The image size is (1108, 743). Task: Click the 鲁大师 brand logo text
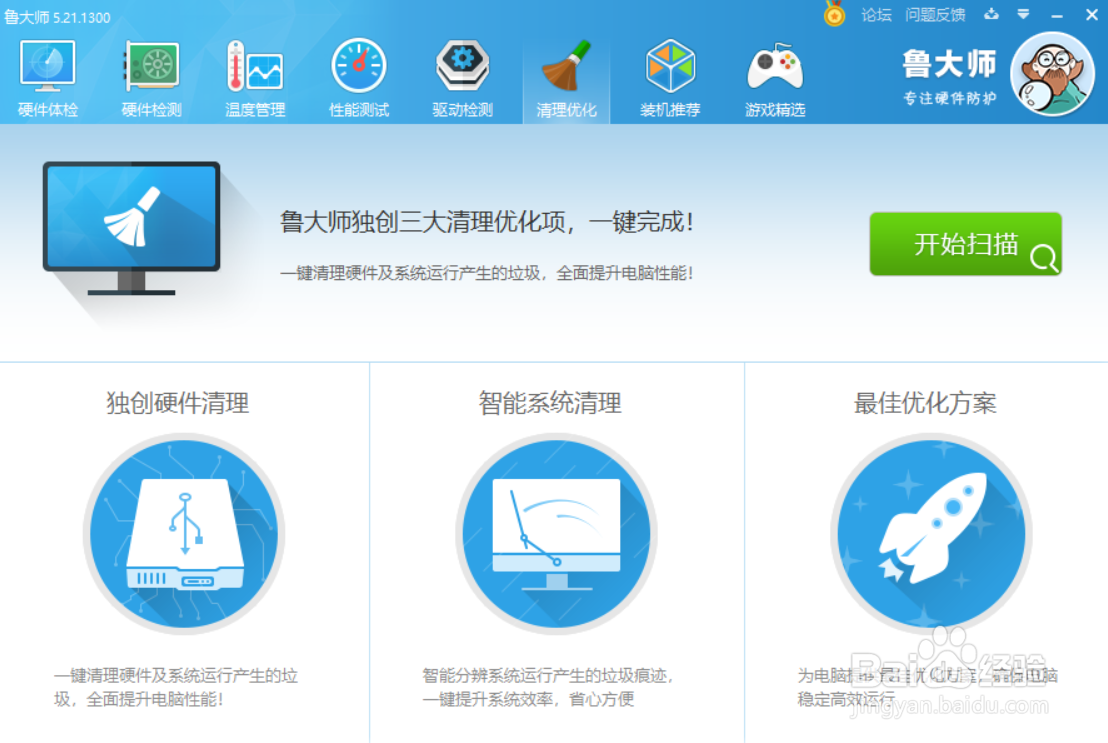click(949, 64)
